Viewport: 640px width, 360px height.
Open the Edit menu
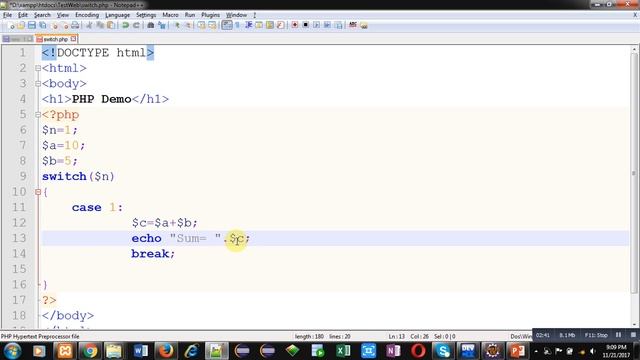[x=23, y=15]
